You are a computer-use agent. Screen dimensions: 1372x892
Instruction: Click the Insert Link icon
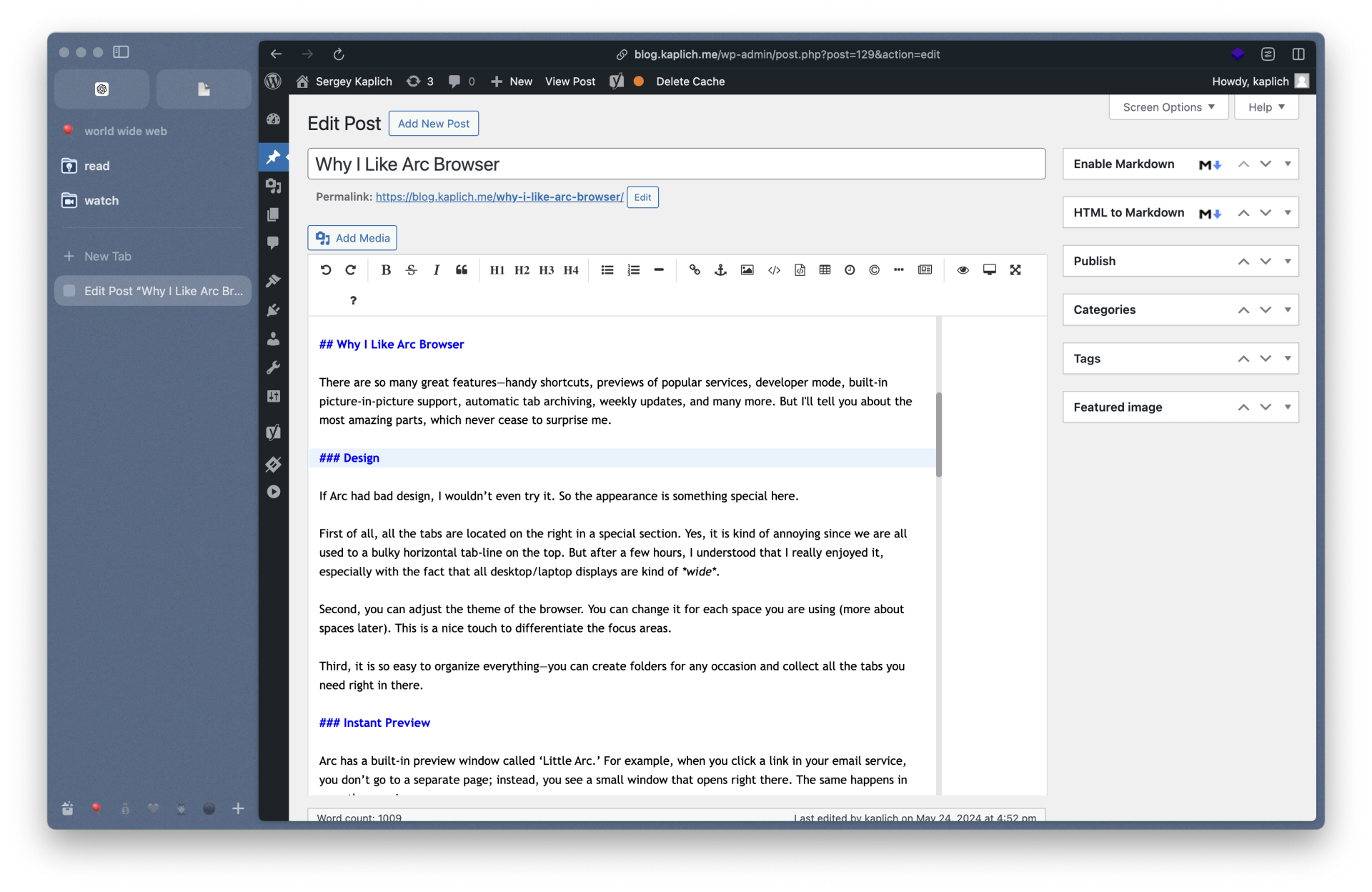coord(697,270)
